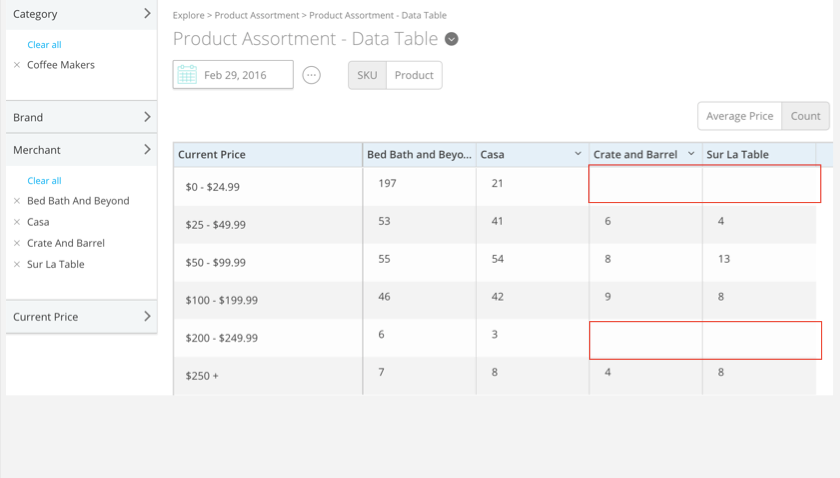Switch to SKU view
This screenshot has height=478, width=840.
coord(367,75)
